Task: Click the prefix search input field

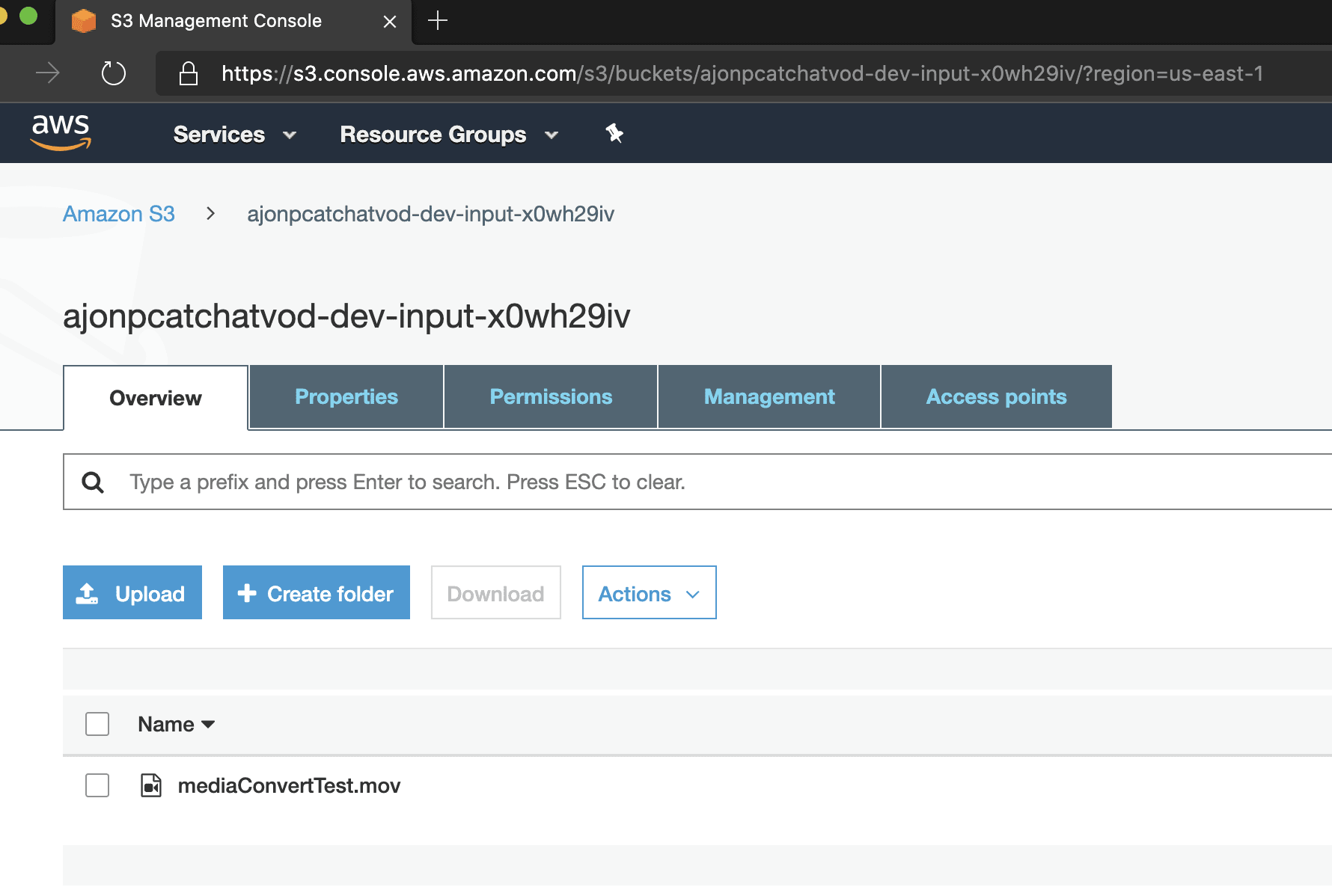Action: [697, 482]
